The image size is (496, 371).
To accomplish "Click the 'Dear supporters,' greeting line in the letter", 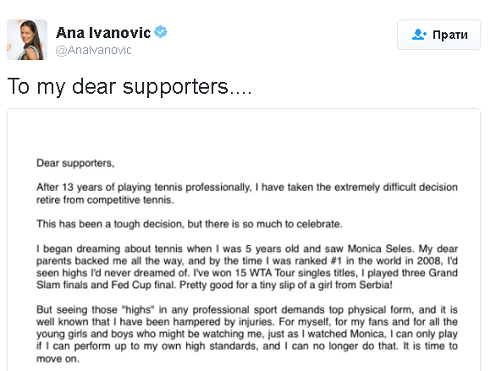I will tap(75, 163).
